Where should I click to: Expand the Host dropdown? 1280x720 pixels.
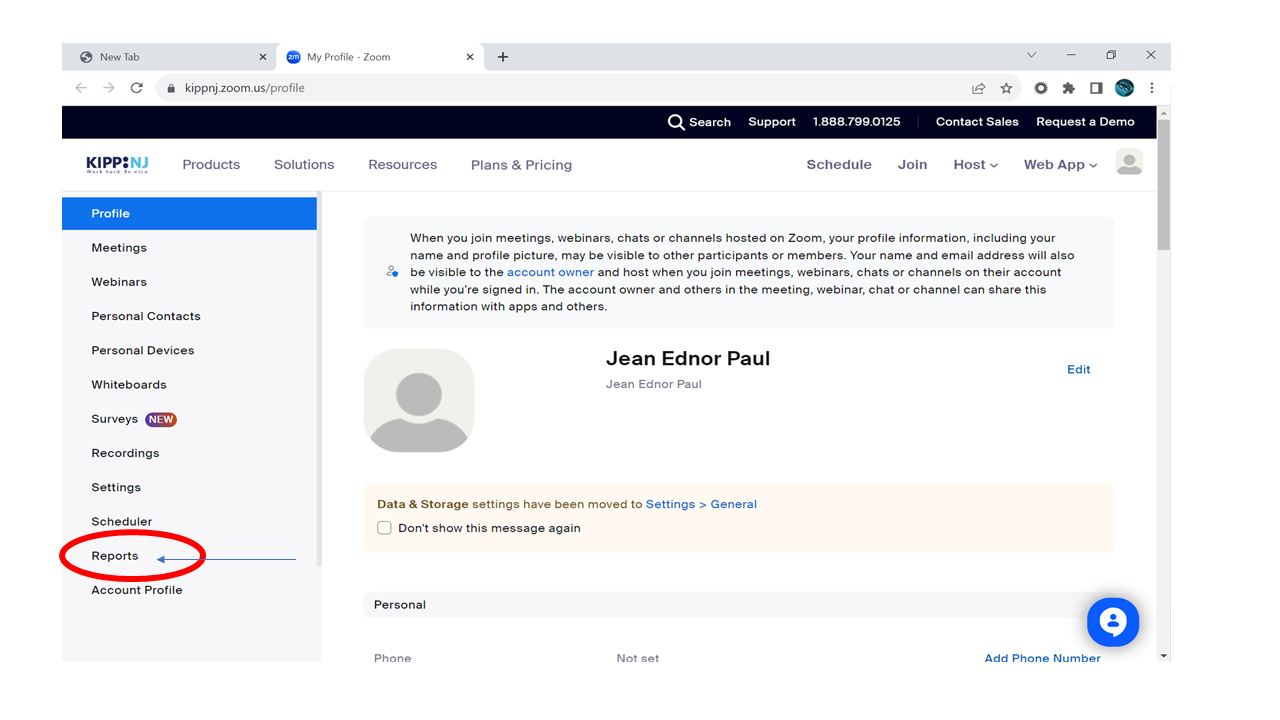pos(975,165)
